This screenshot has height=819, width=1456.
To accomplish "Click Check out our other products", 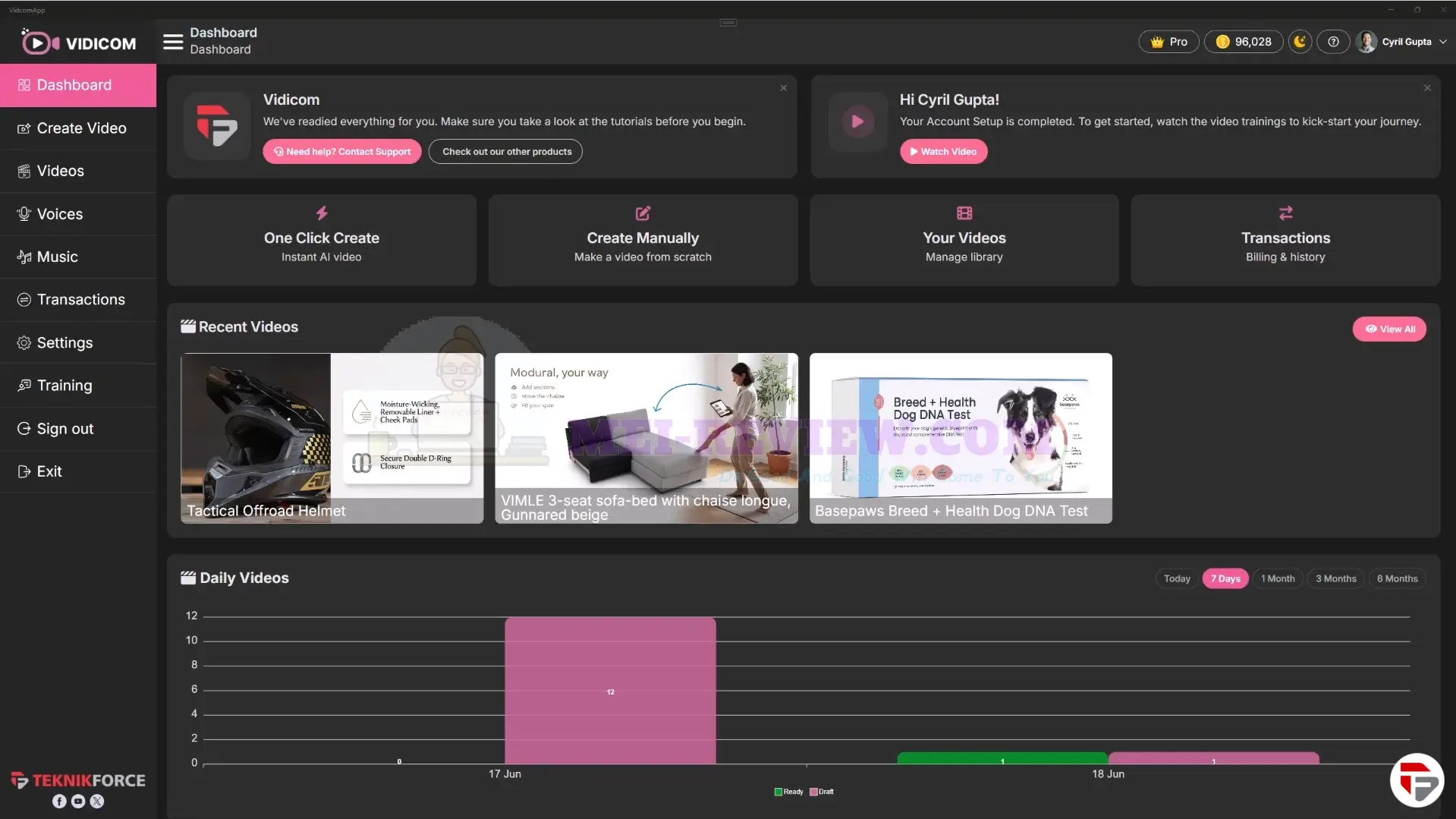I will [x=506, y=152].
